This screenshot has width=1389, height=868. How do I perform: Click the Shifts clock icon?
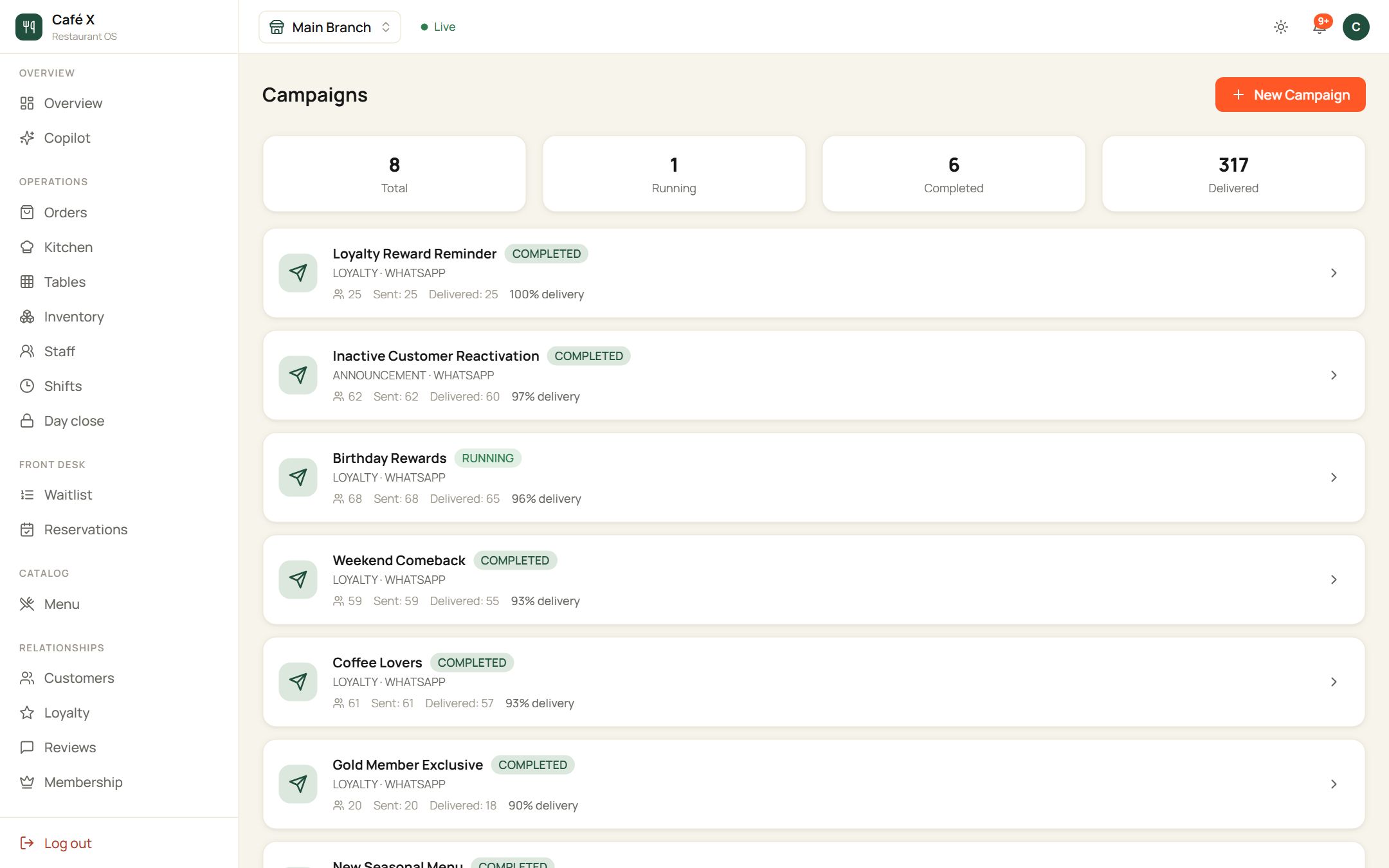tap(27, 386)
